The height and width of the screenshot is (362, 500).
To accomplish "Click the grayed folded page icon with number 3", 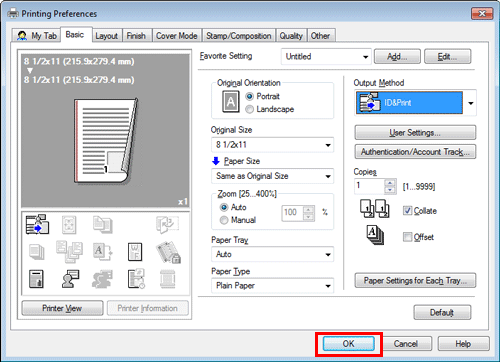I will [x=167, y=224].
